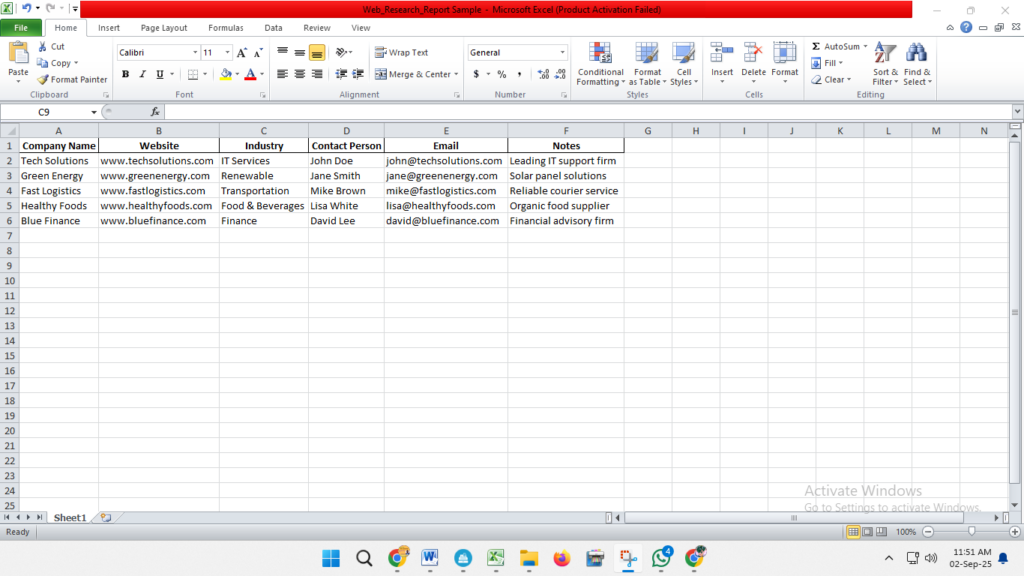This screenshot has height=576, width=1024.
Task: Increase the font size with Grow Font
Action: [x=242, y=52]
